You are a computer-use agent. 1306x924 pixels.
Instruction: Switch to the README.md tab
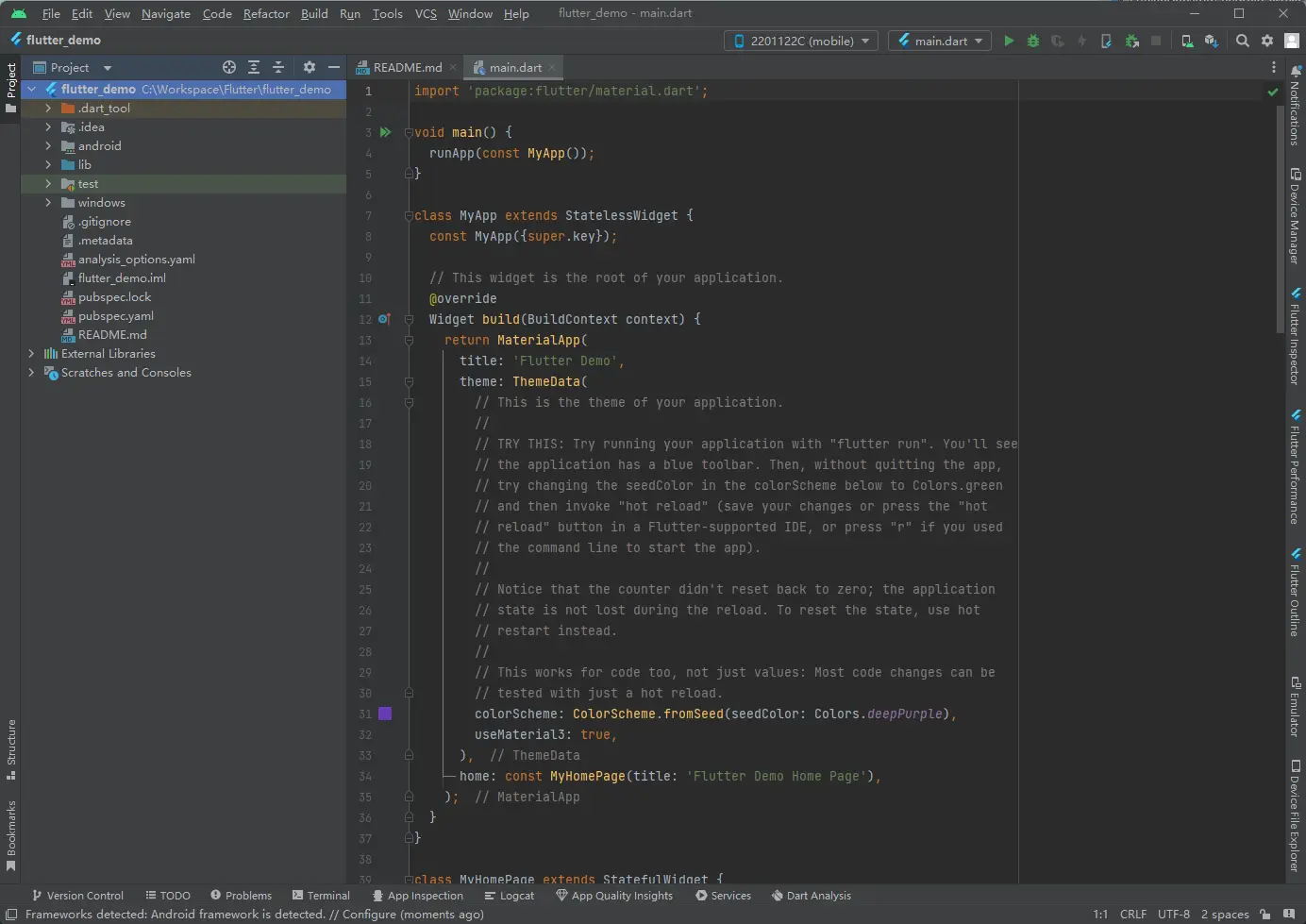(406, 67)
